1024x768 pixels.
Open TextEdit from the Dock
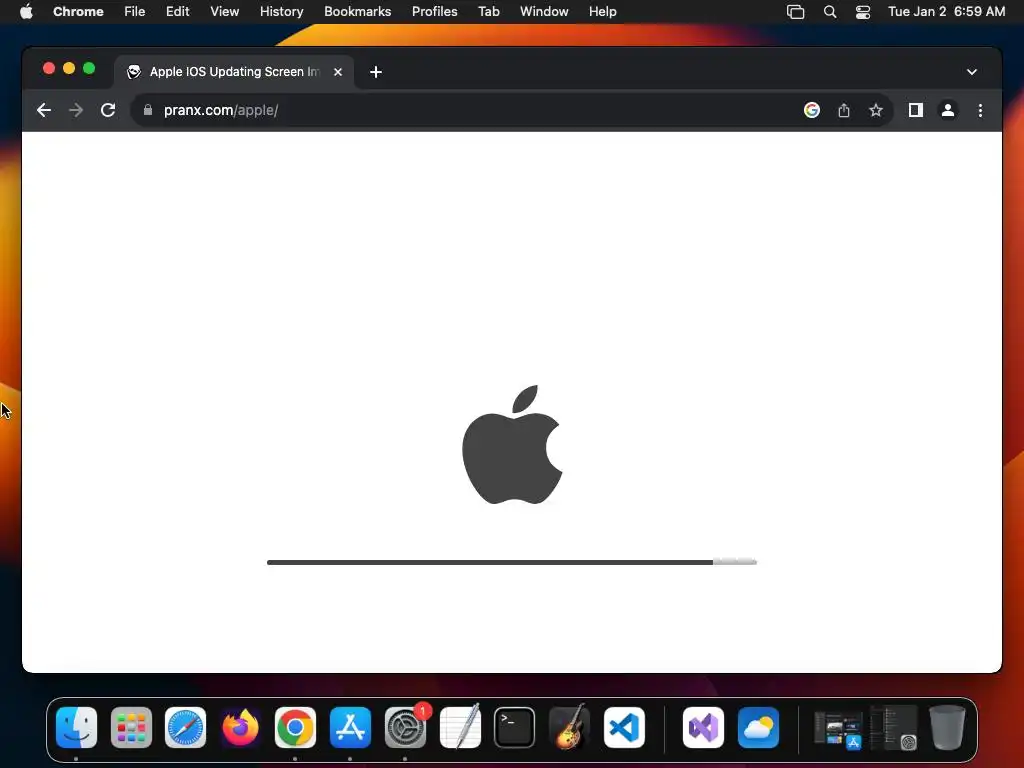460,728
